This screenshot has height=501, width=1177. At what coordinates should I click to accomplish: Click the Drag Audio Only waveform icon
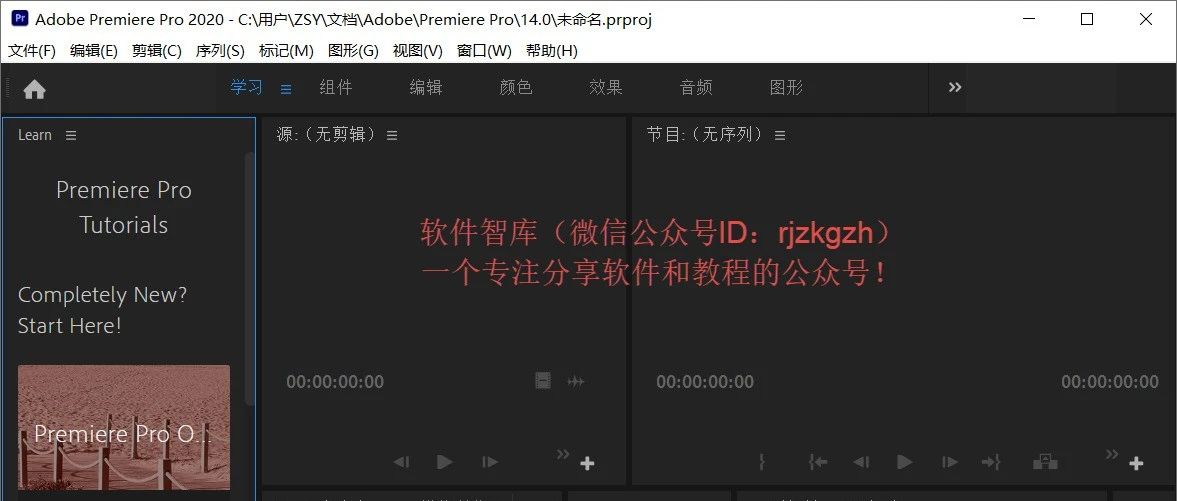pyautogui.click(x=576, y=382)
